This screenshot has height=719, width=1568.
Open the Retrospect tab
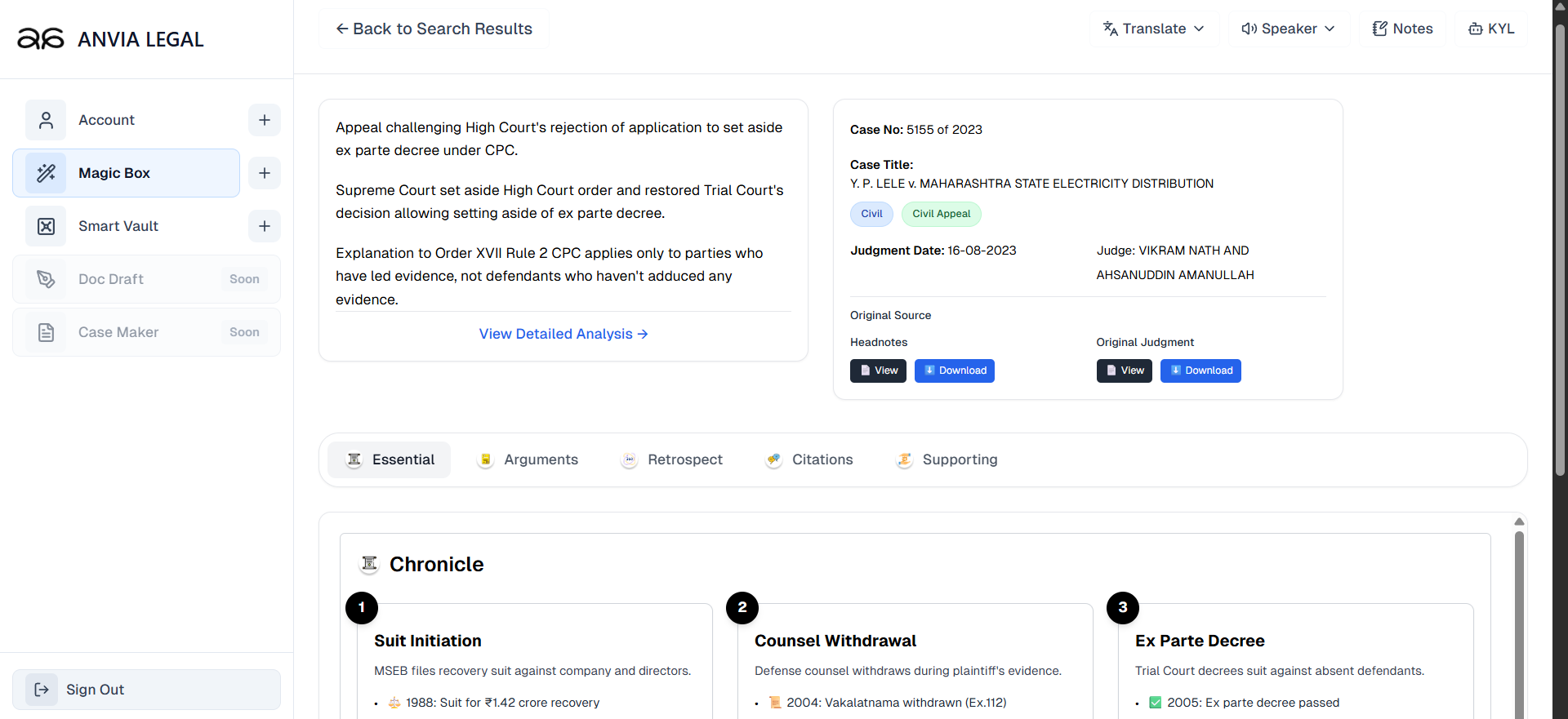point(672,459)
